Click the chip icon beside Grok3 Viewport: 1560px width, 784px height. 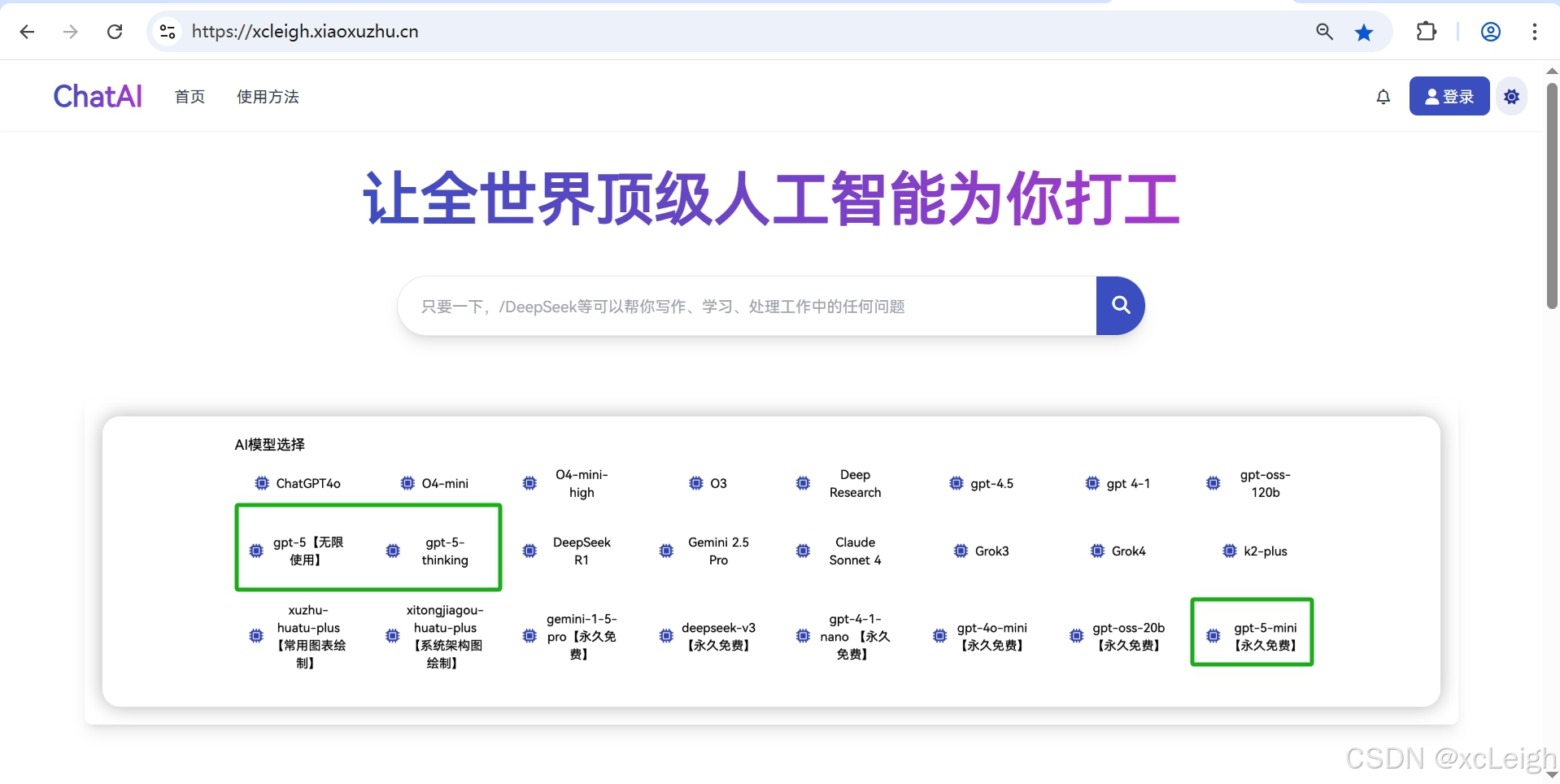(x=961, y=551)
